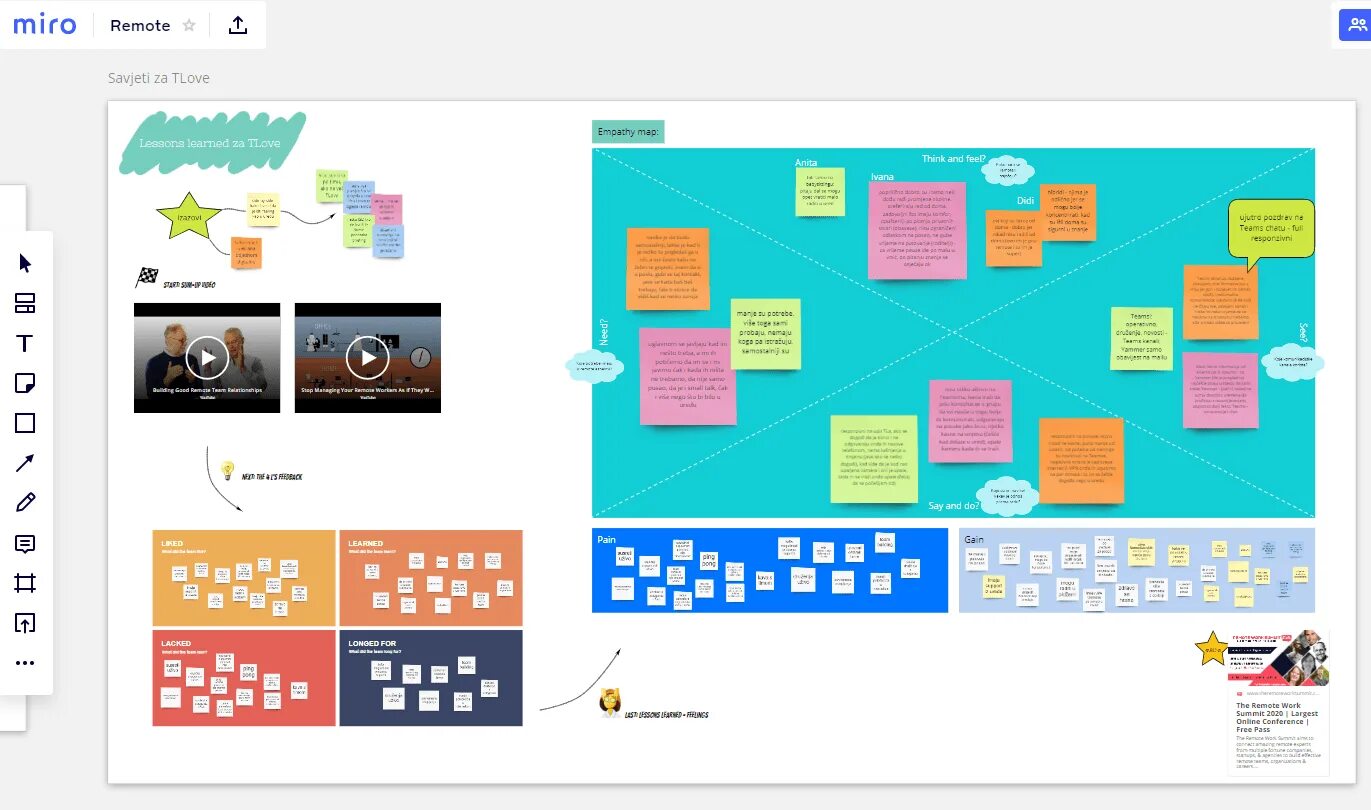1371x810 pixels.
Task: Click the 'Didi' name label
Action: (x=1025, y=201)
